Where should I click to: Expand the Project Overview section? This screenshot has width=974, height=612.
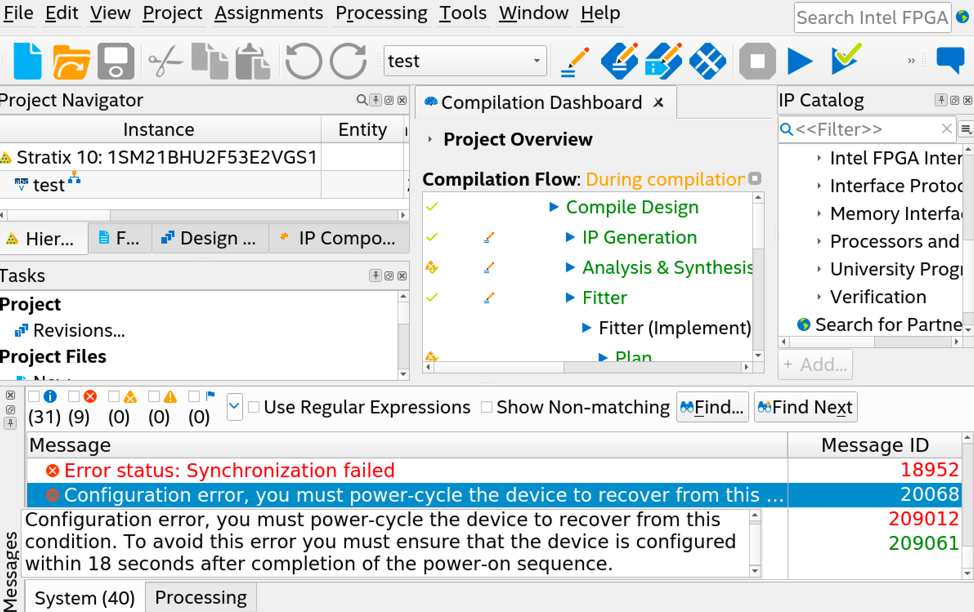431,140
